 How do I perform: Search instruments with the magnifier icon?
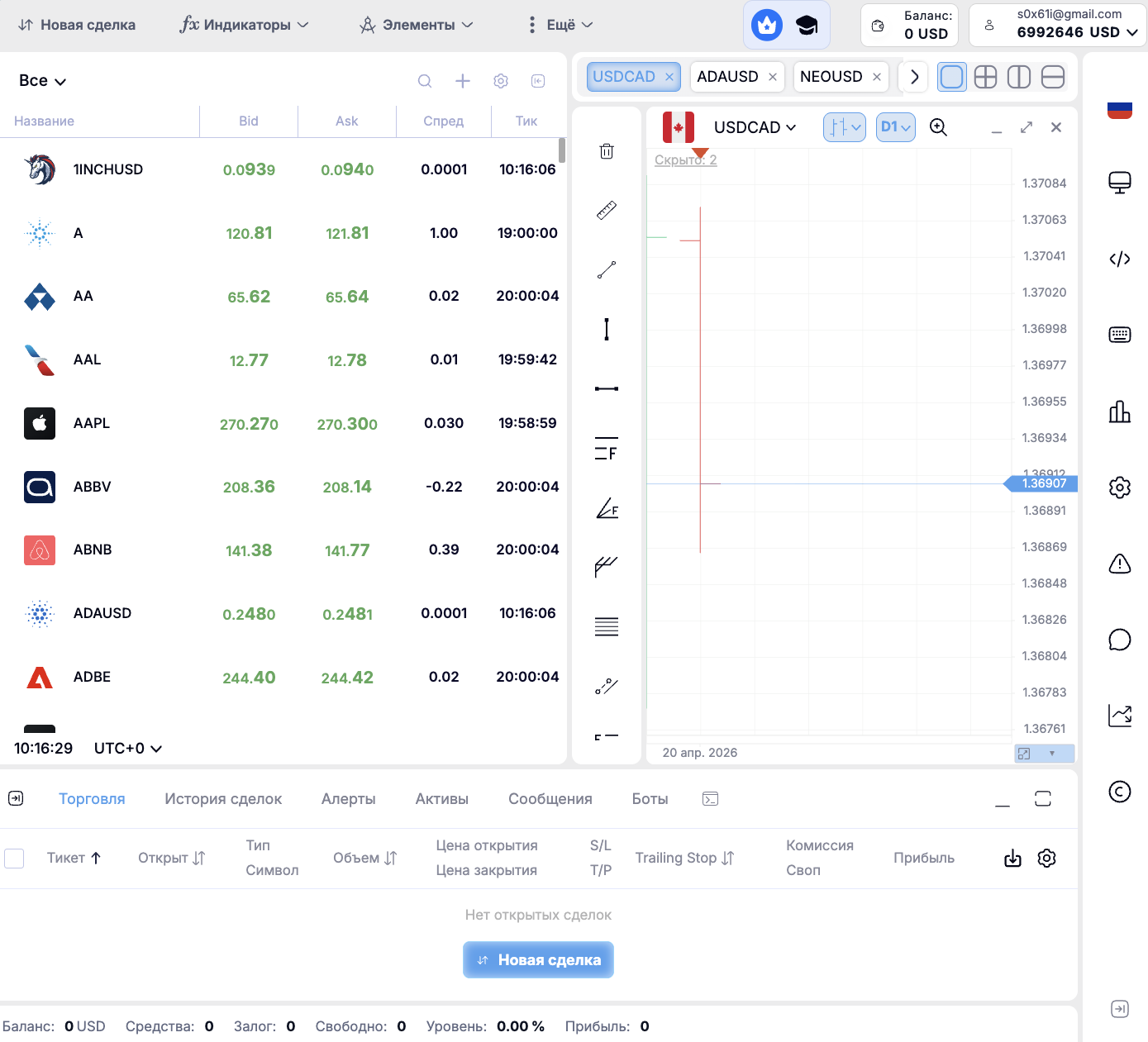425,81
